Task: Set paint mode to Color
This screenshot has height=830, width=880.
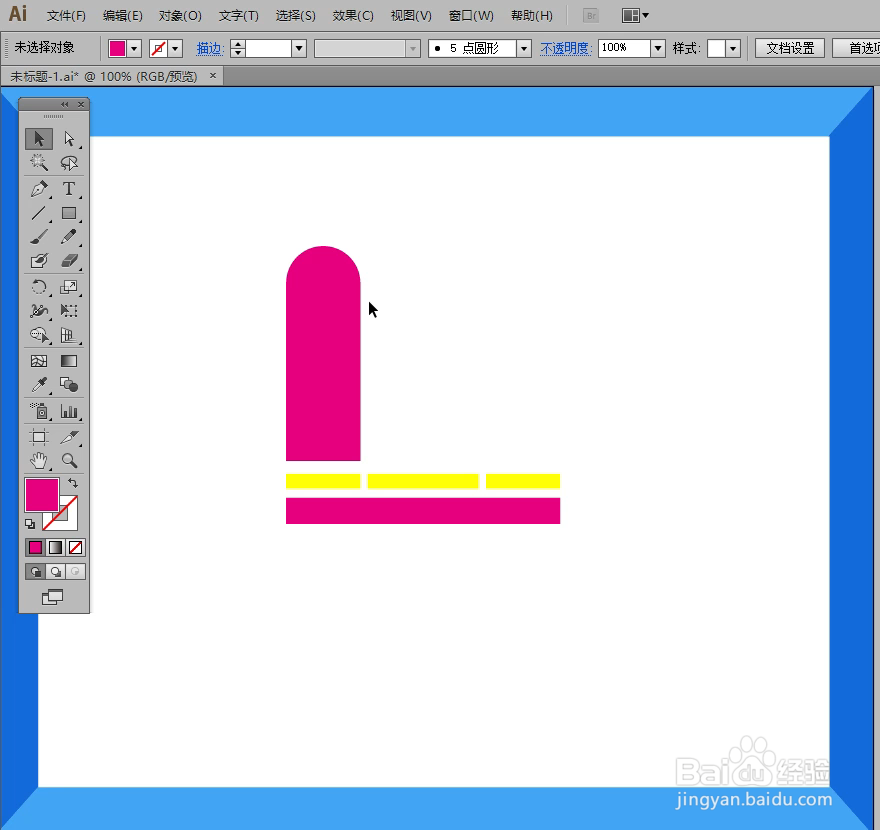Action: (35, 547)
